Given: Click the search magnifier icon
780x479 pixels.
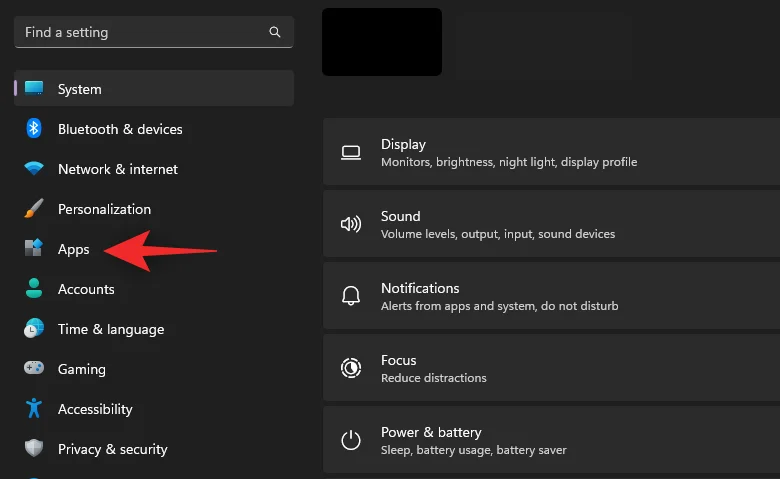Looking at the screenshot, I should click(x=275, y=32).
